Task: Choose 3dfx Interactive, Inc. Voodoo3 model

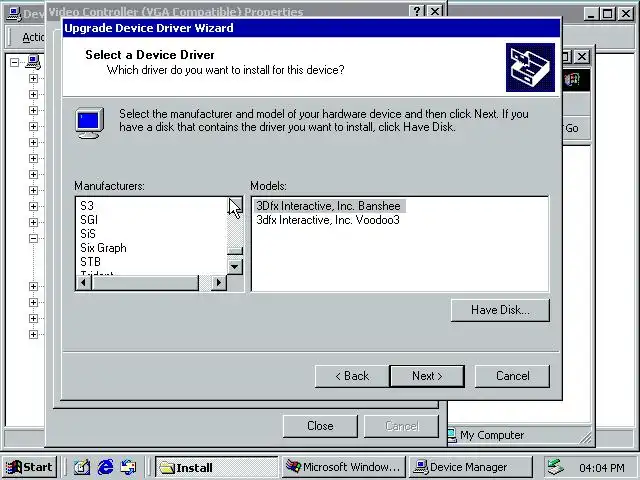Action: point(328,220)
